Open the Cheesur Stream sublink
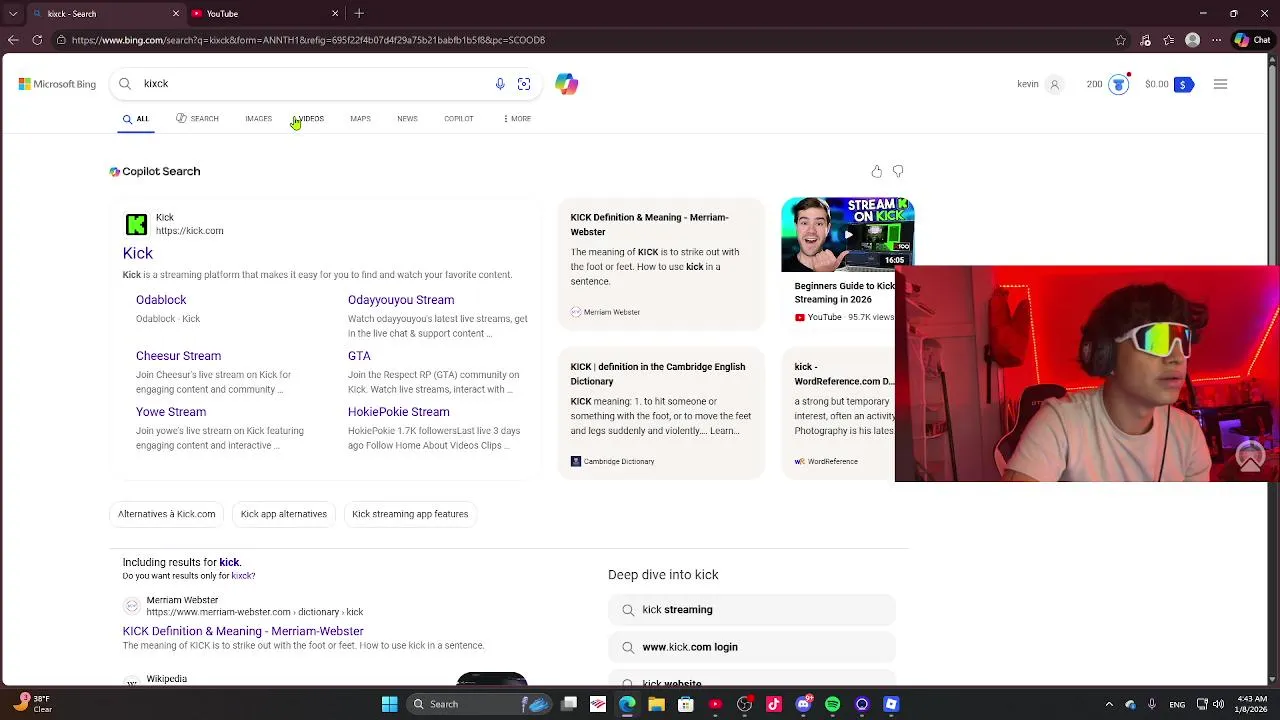This screenshot has width=1280, height=720. coord(178,356)
